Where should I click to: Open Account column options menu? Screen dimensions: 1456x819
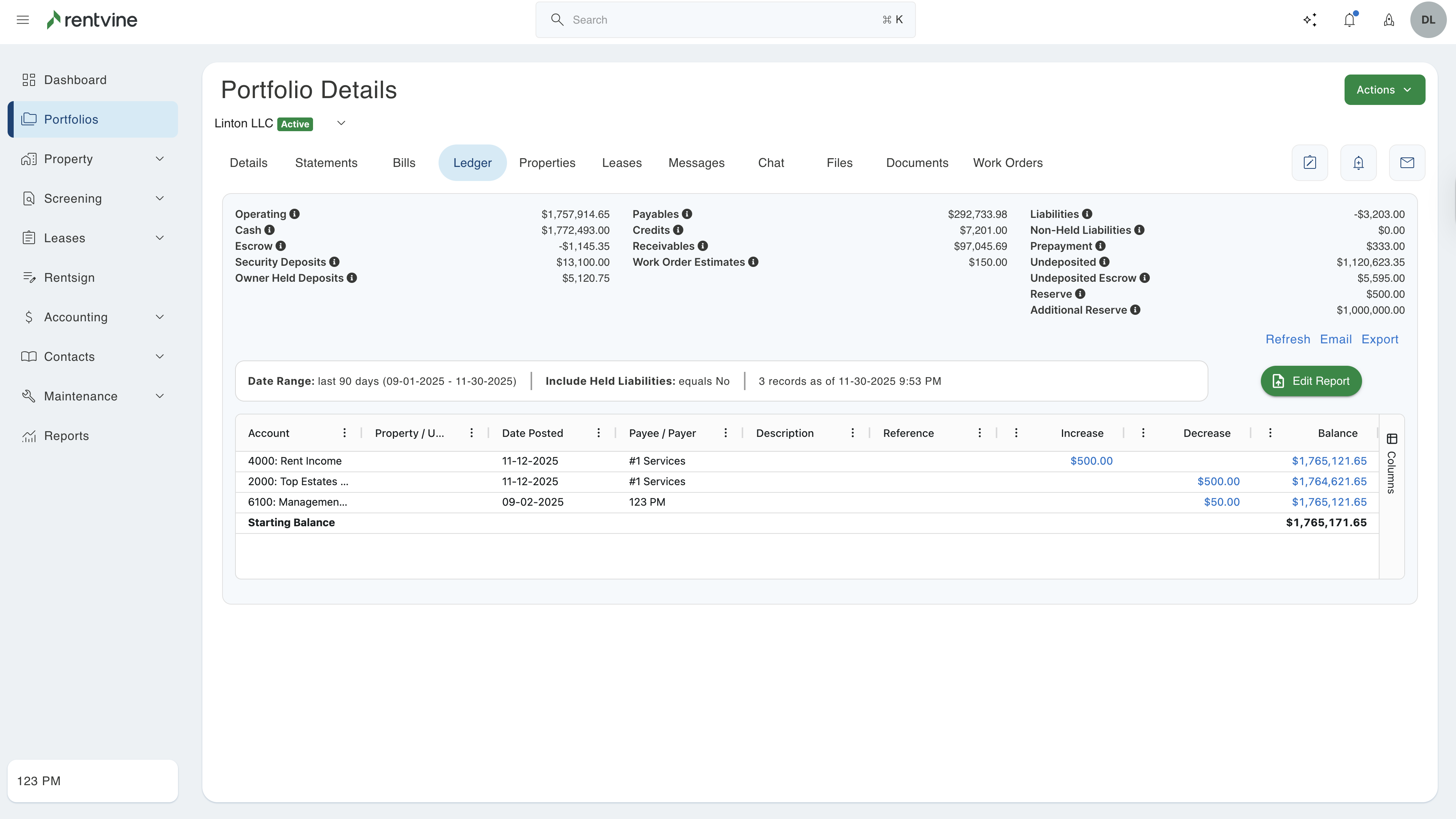pos(344,433)
